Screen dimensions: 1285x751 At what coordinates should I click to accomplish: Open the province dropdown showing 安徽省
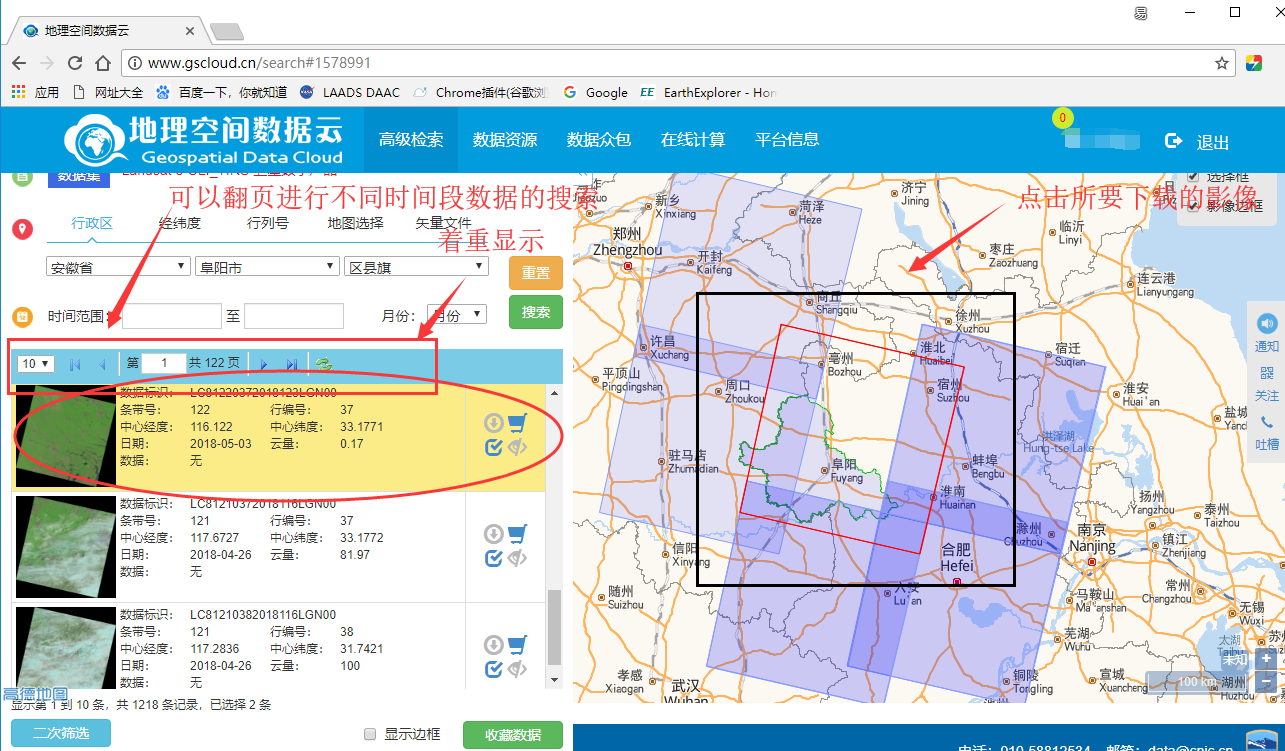[x=118, y=267]
